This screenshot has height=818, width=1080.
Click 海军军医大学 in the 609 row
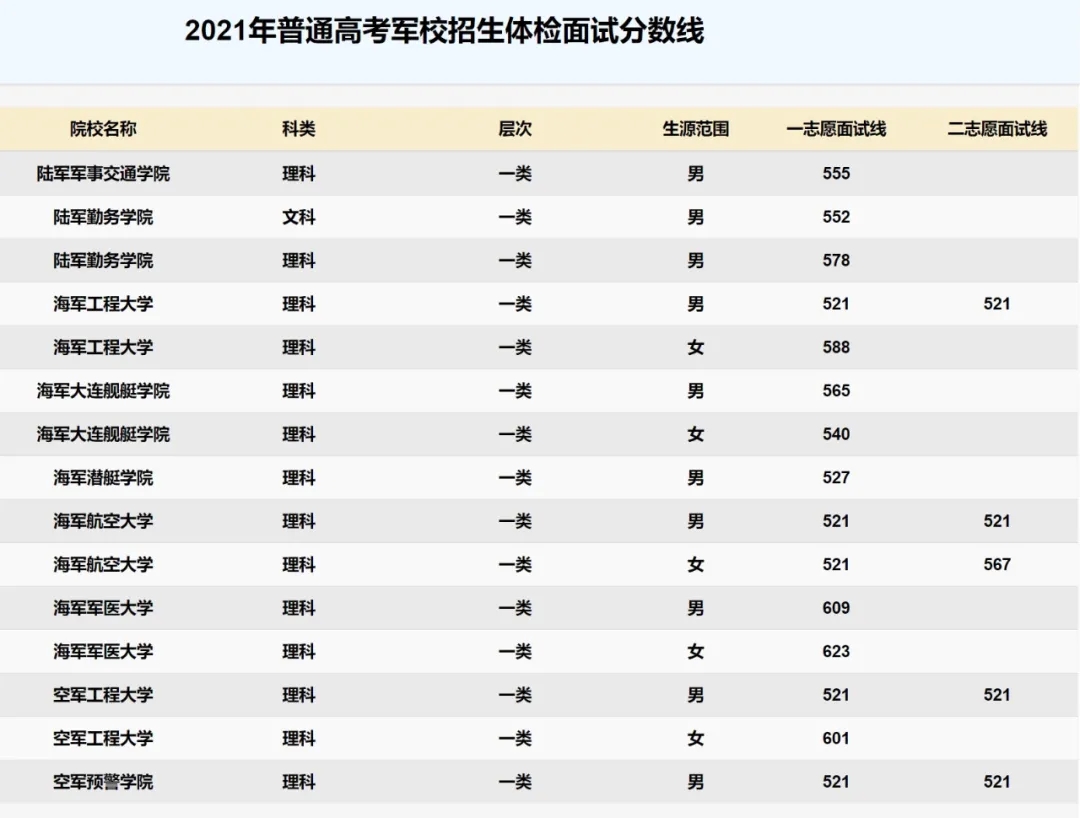(103, 608)
